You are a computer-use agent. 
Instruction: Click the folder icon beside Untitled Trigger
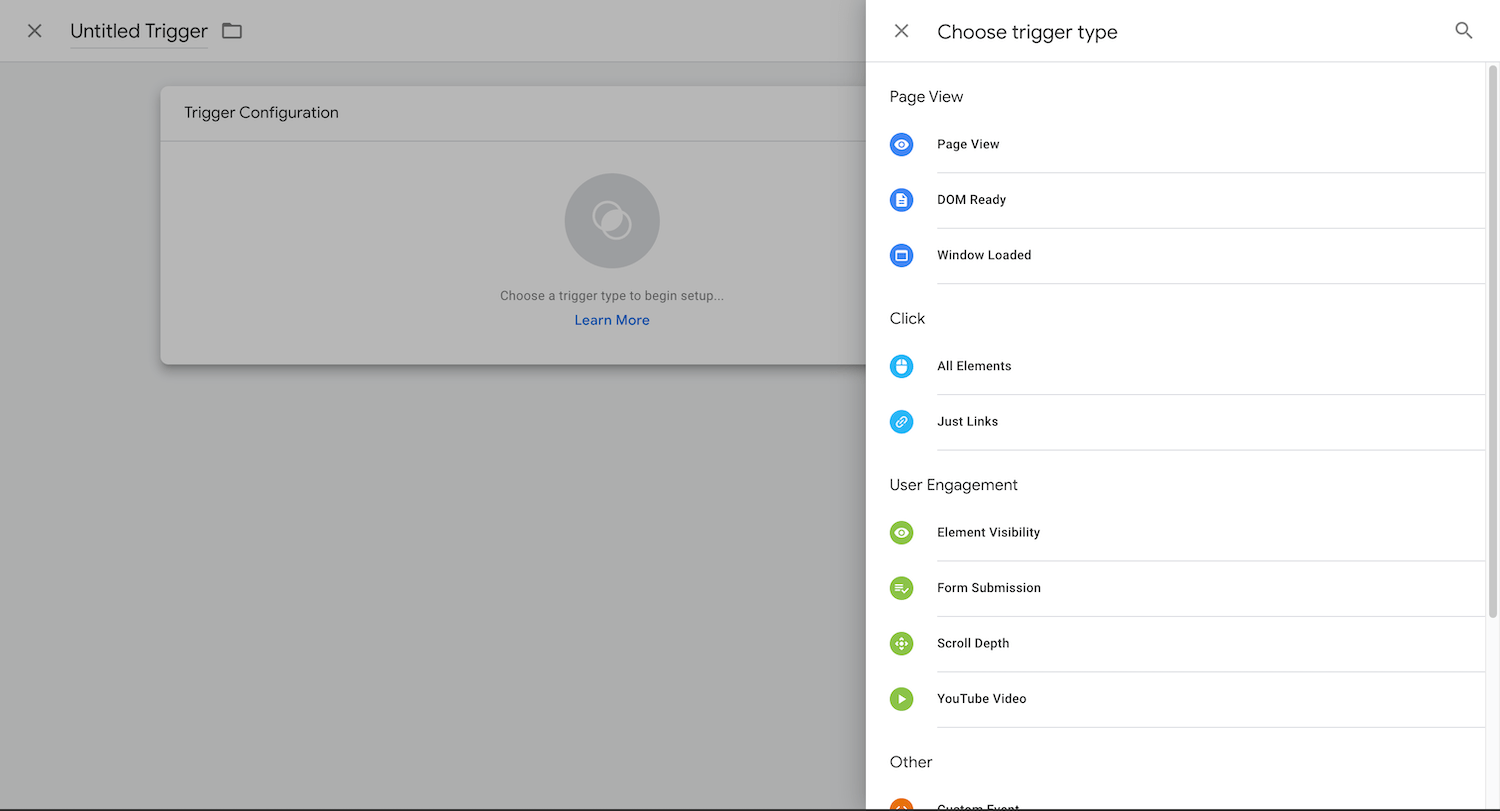point(232,31)
